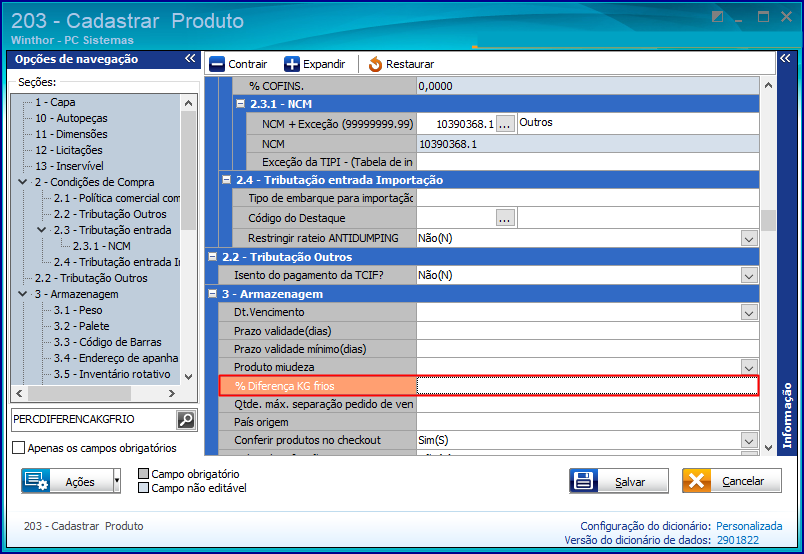Select 3.3 - Código de Barras tree item
804x554 pixels.
pos(108,342)
